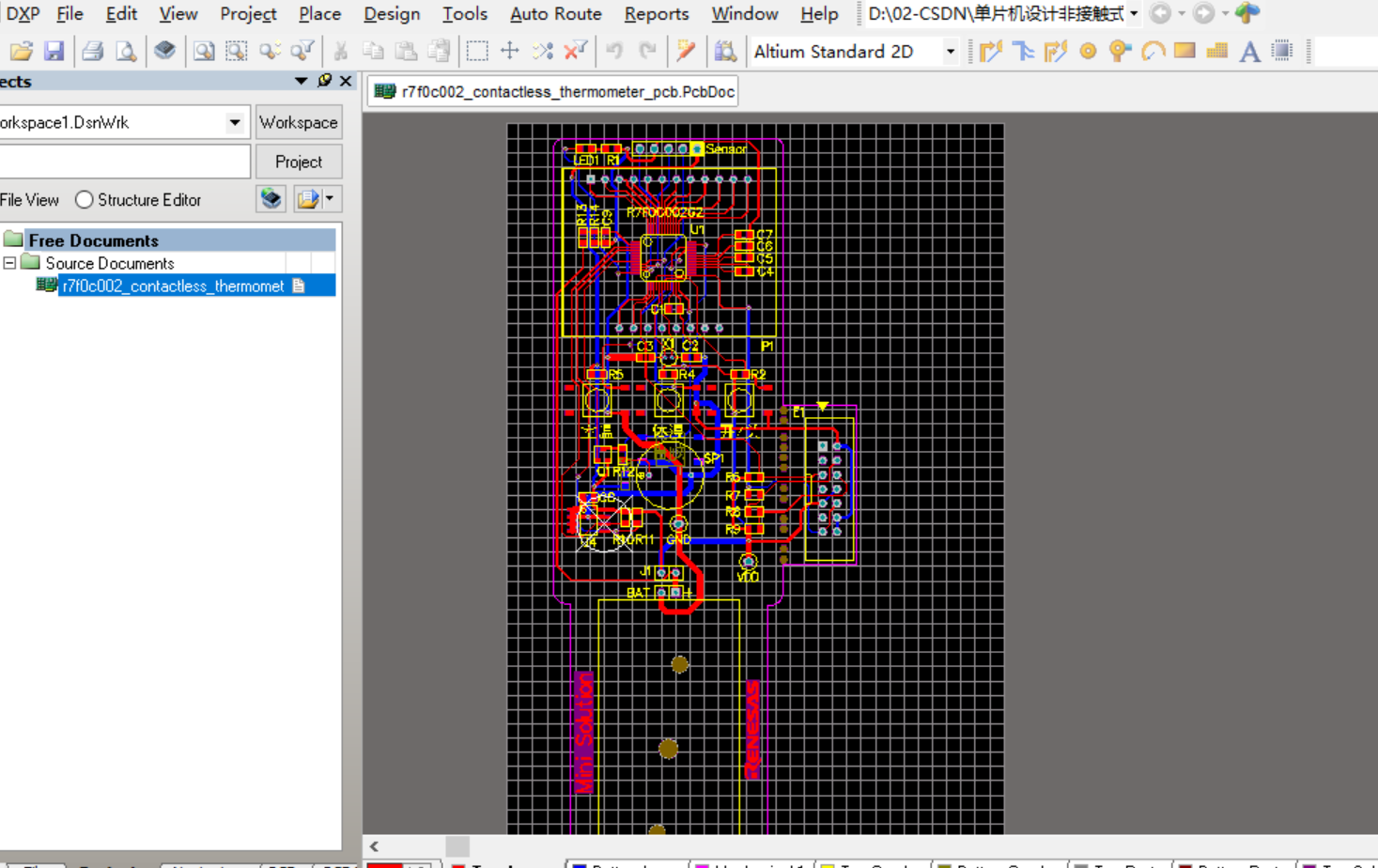Select the Place Component chip icon

click(x=1282, y=51)
